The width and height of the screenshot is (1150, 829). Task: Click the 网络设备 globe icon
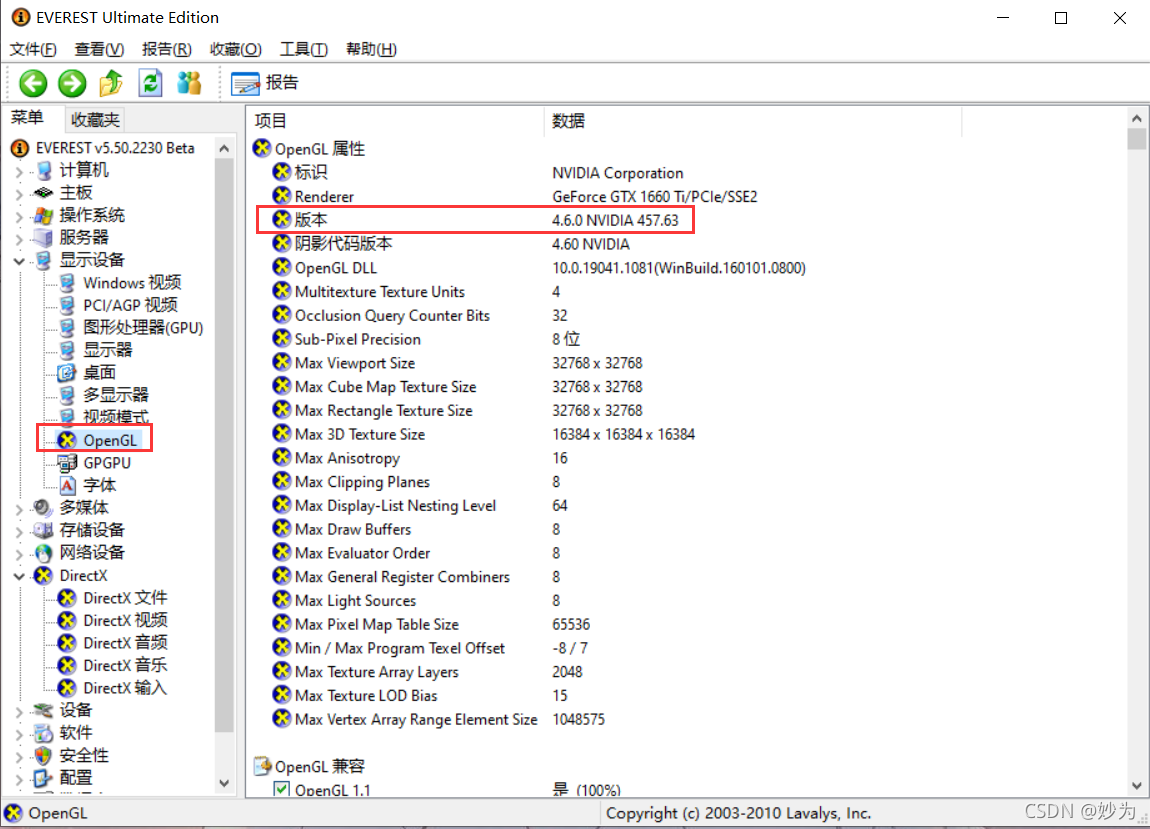pos(43,552)
